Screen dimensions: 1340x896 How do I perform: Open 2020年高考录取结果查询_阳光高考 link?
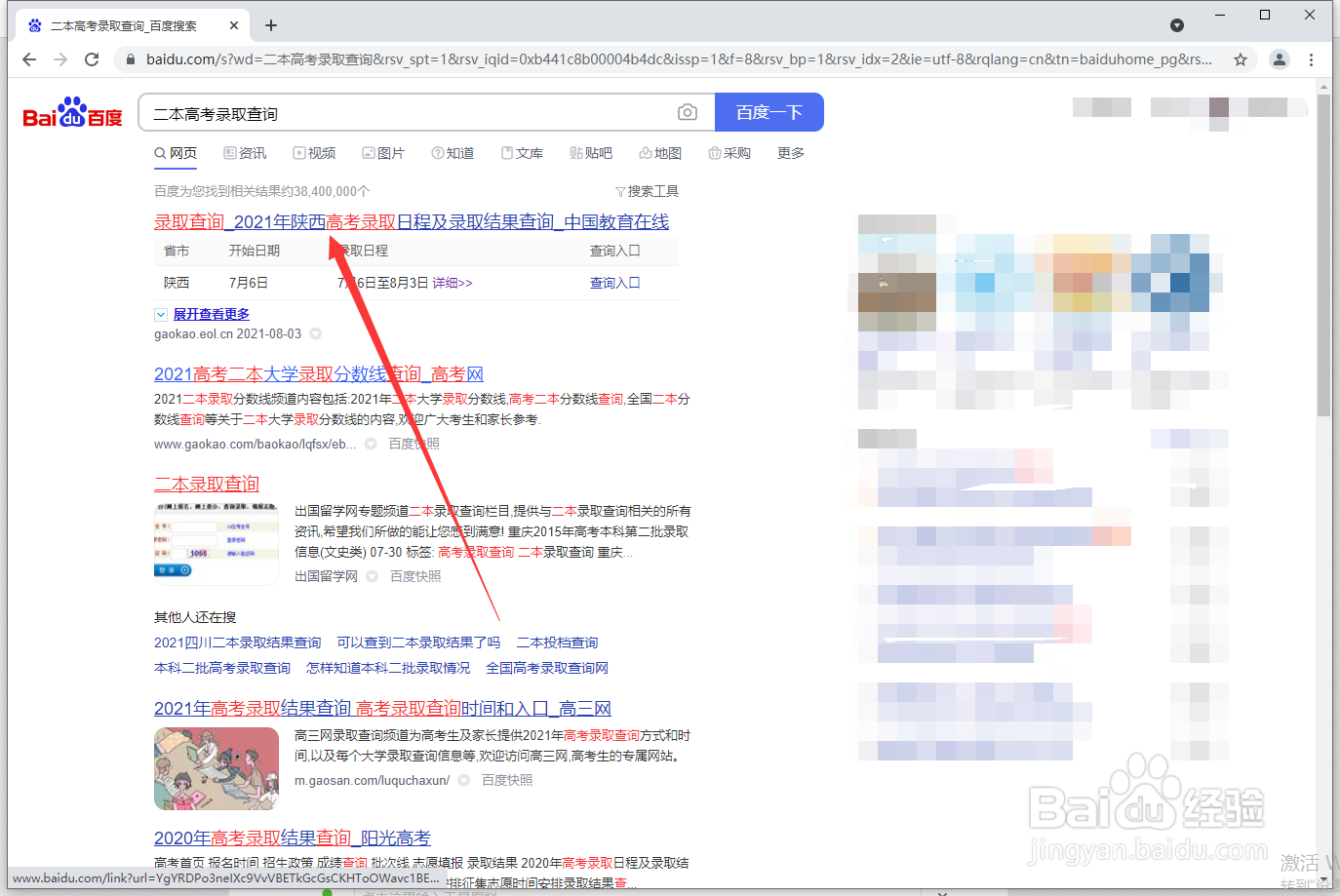click(x=293, y=838)
